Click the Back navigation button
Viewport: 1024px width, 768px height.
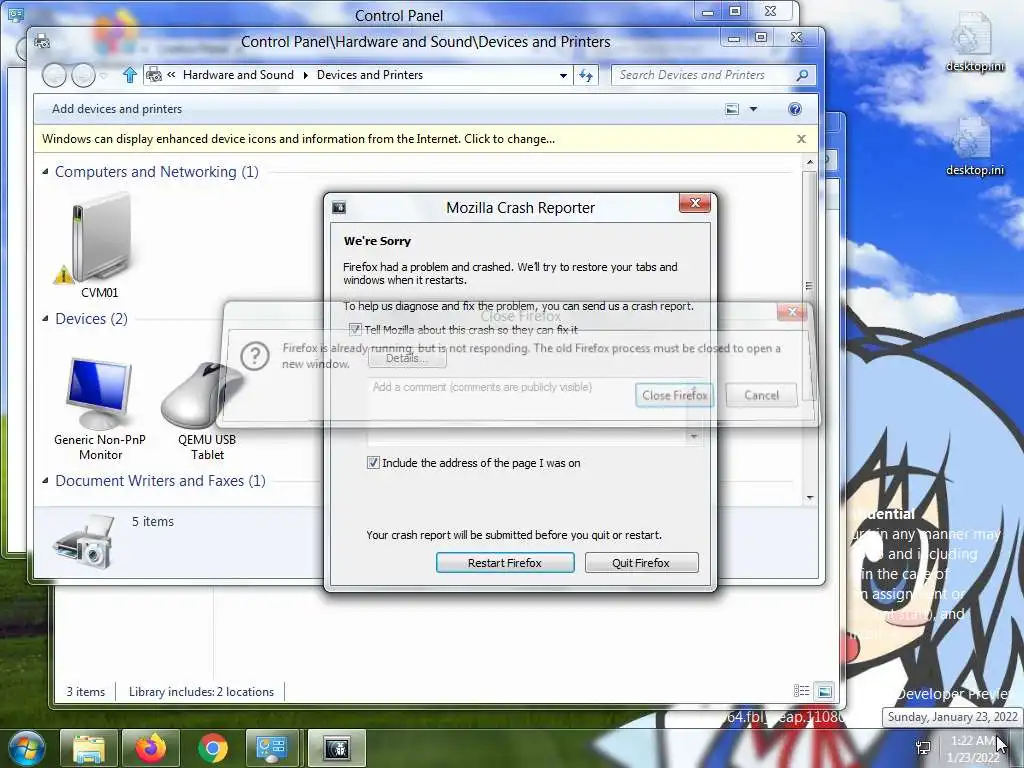[x=54, y=75]
